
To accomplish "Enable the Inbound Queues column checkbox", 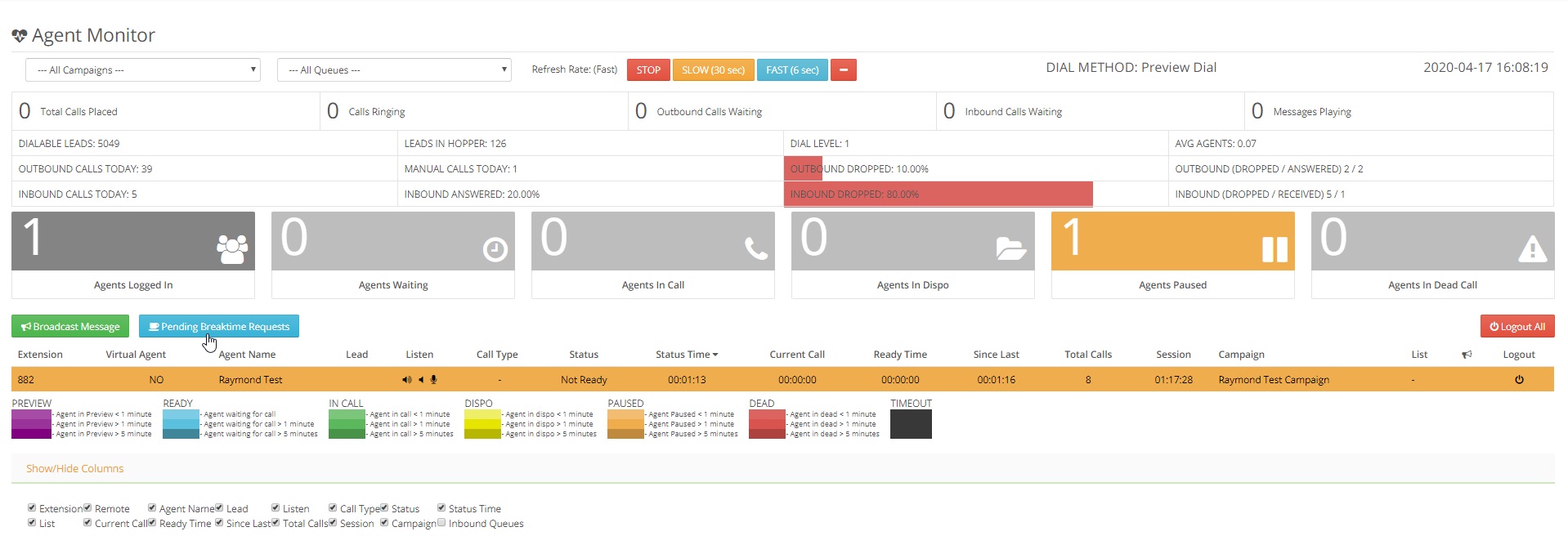I will coord(441,523).
